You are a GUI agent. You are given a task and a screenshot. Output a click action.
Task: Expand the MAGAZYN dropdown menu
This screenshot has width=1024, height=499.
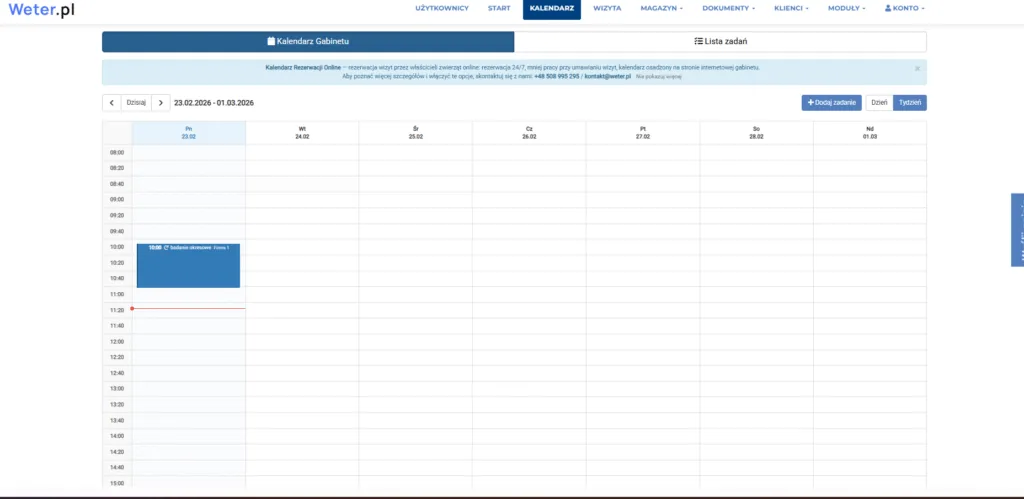point(662,8)
